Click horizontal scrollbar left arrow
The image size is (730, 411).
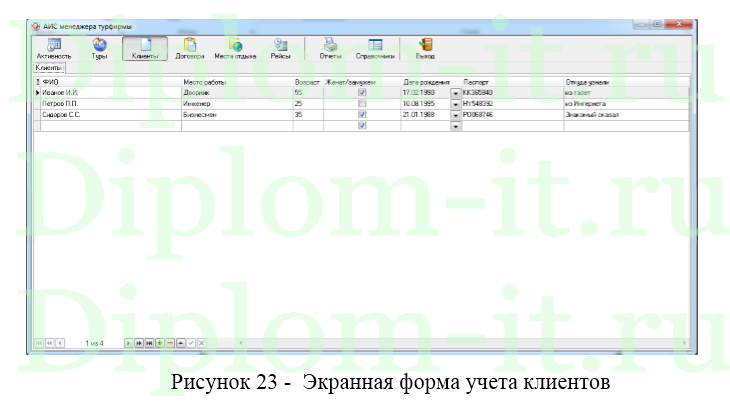tap(241, 343)
